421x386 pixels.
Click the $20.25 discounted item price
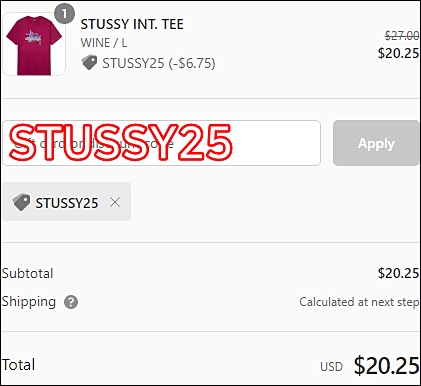[x=398, y=53]
